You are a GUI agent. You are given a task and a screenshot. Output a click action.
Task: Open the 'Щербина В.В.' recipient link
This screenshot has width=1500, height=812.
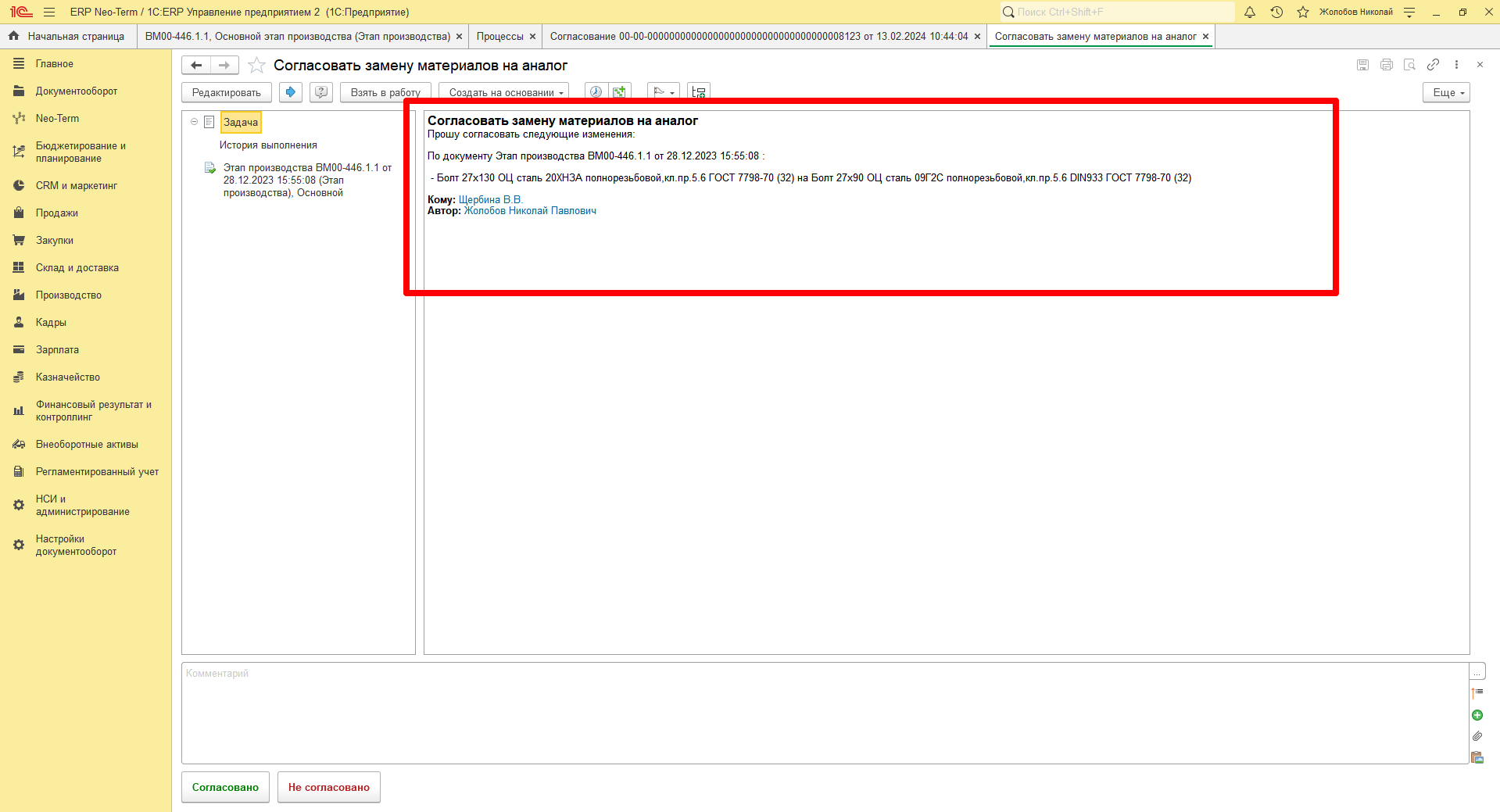tap(490, 200)
